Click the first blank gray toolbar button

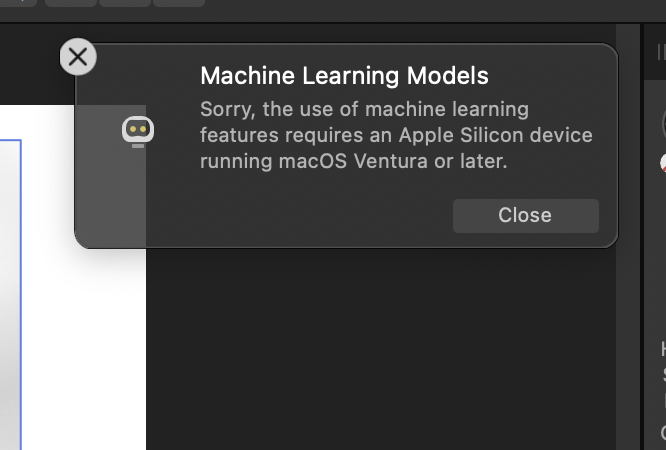[x=71, y=3]
